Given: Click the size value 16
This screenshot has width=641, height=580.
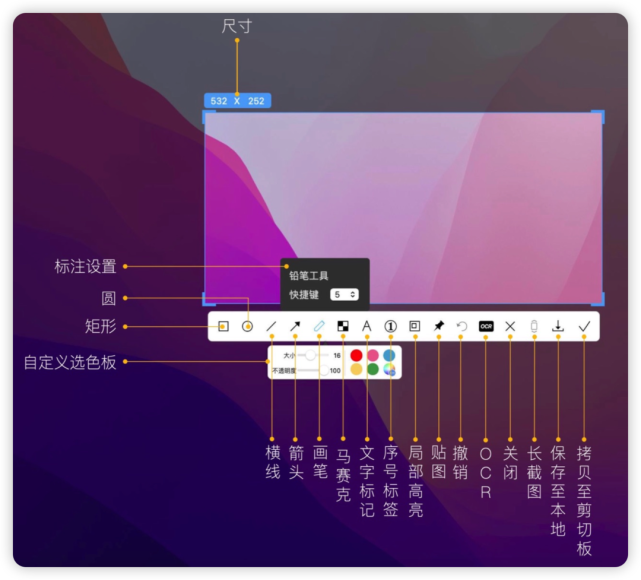Looking at the screenshot, I should [x=337, y=355].
